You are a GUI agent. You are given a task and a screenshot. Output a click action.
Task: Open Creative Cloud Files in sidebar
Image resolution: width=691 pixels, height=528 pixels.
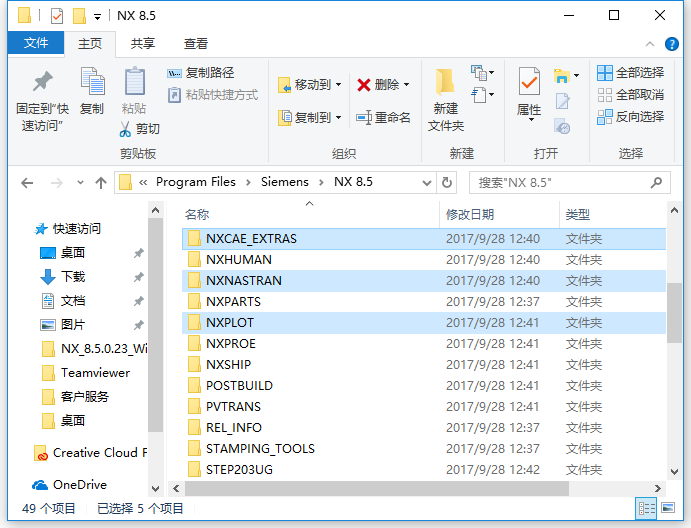click(x=100, y=453)
